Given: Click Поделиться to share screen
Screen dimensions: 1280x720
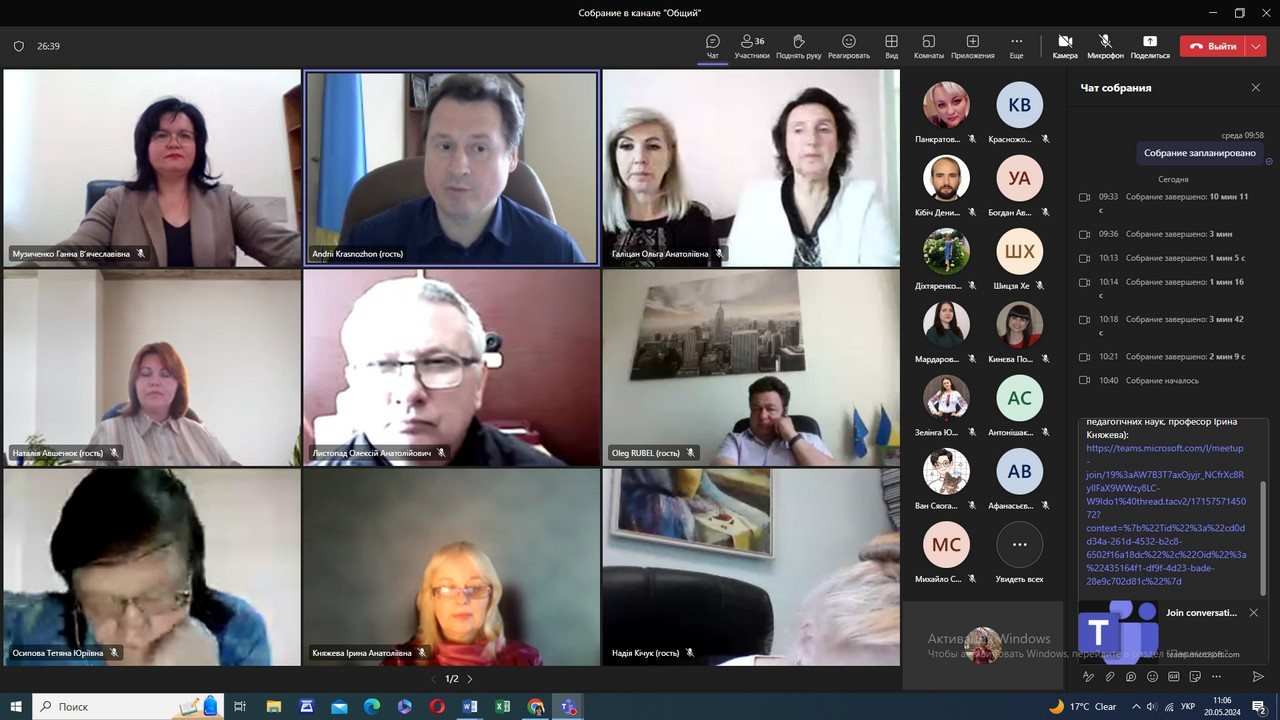Looking at the screenshot, I should coord(1150,46).
